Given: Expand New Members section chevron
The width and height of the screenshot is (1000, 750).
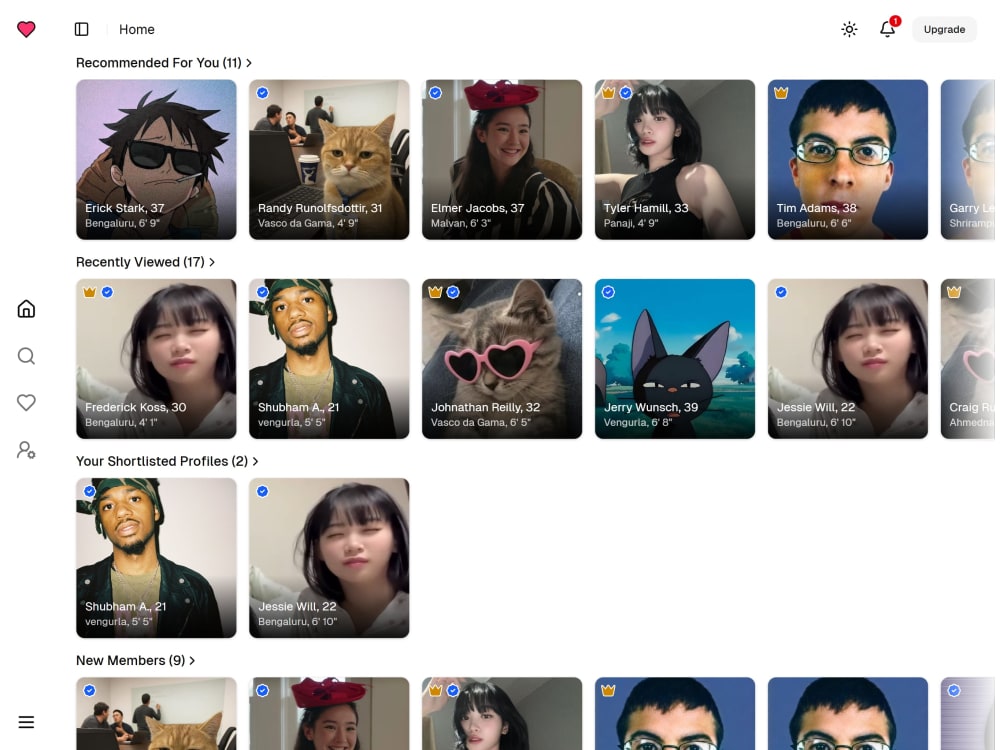Looking at the screenshot, I should pos(192,661).
